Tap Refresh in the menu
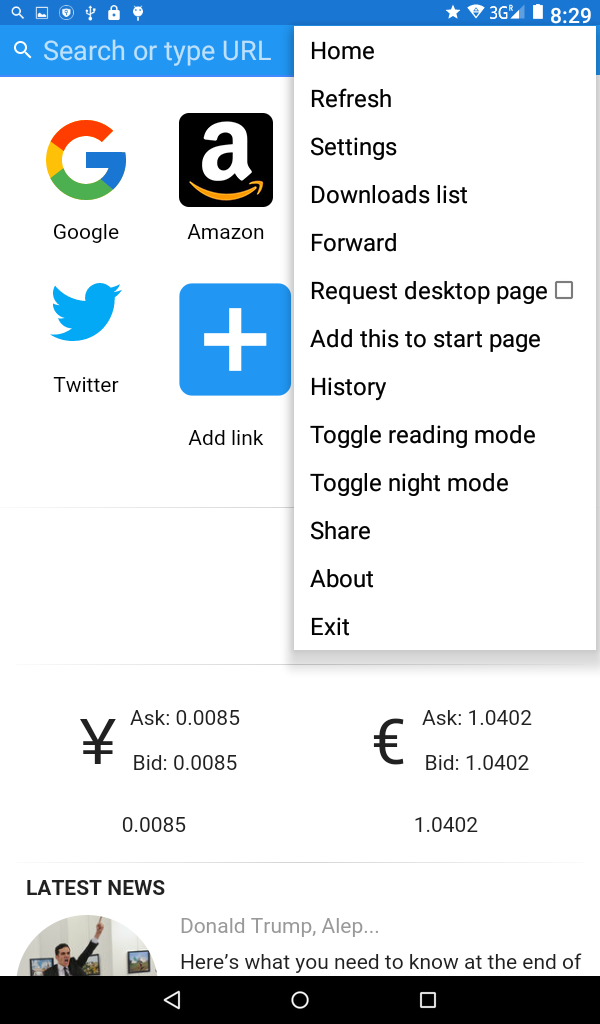 [351, 99]
